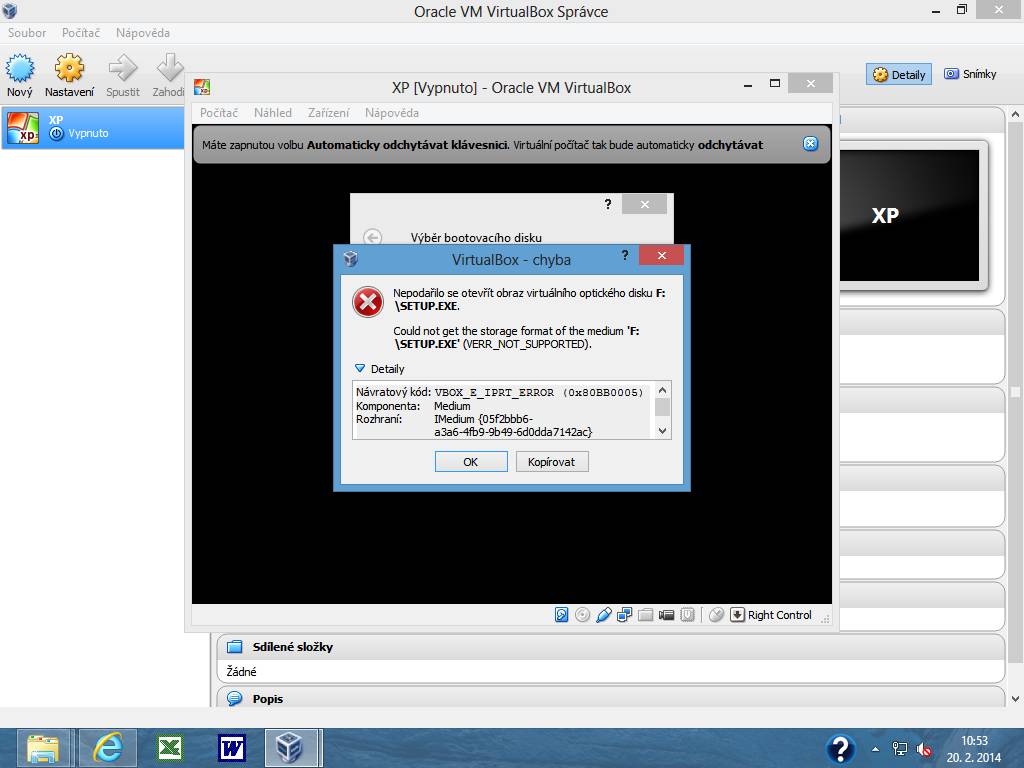Click the Zahodit discard arrow icon
This screenshot has height=768, width=1024.
tap(170, 68)
